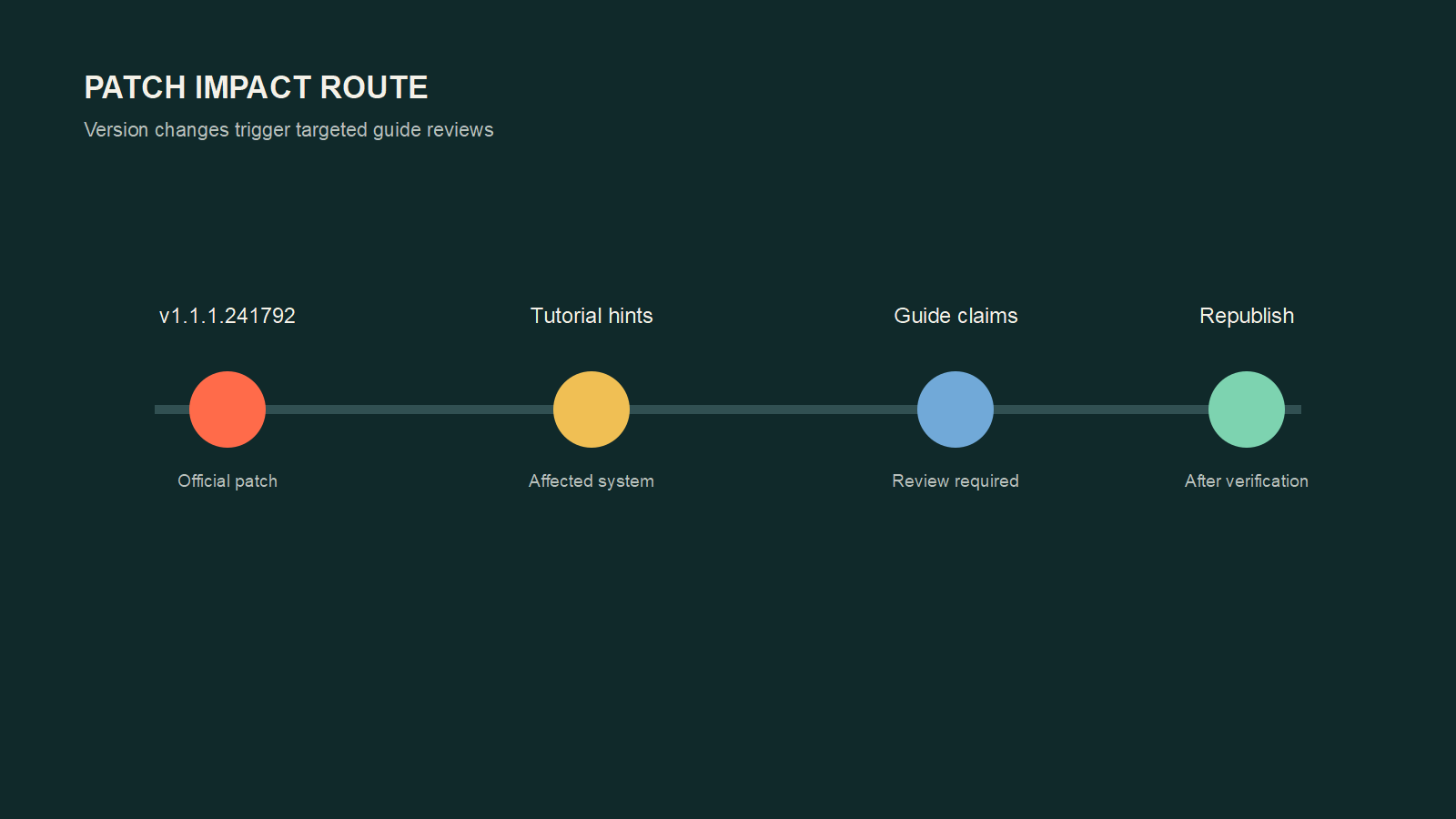Select the Guide claims label
The image size is (1456, 819).
coord(955,316)
